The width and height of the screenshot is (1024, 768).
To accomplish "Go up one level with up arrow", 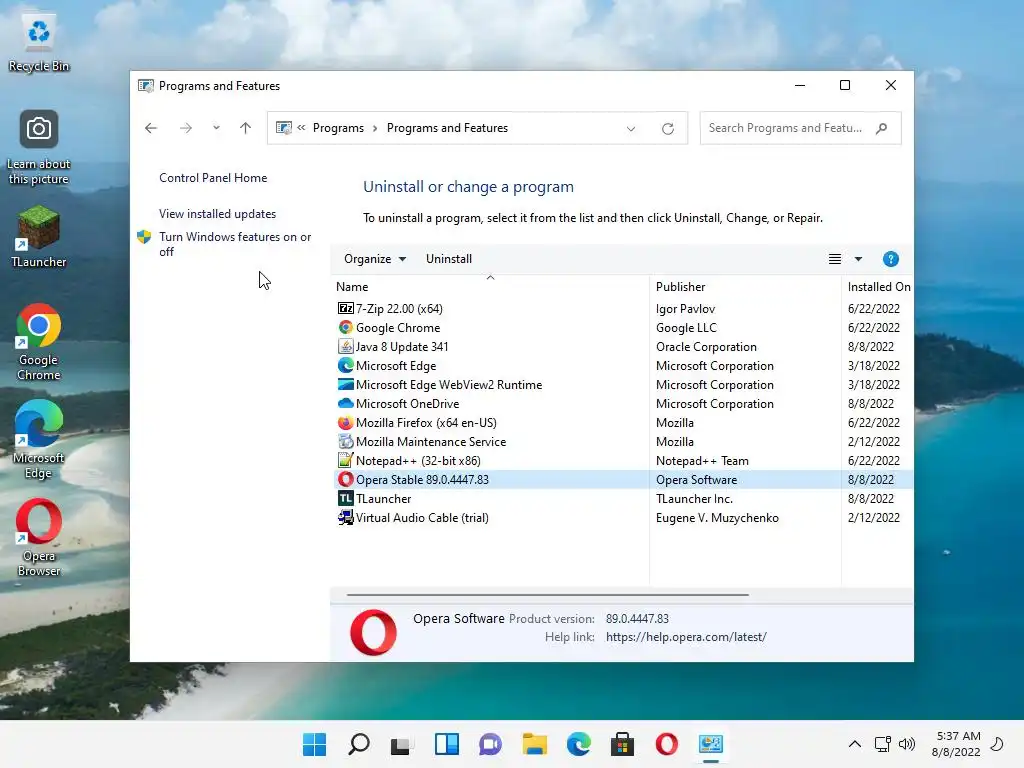I will pos(246,128).
